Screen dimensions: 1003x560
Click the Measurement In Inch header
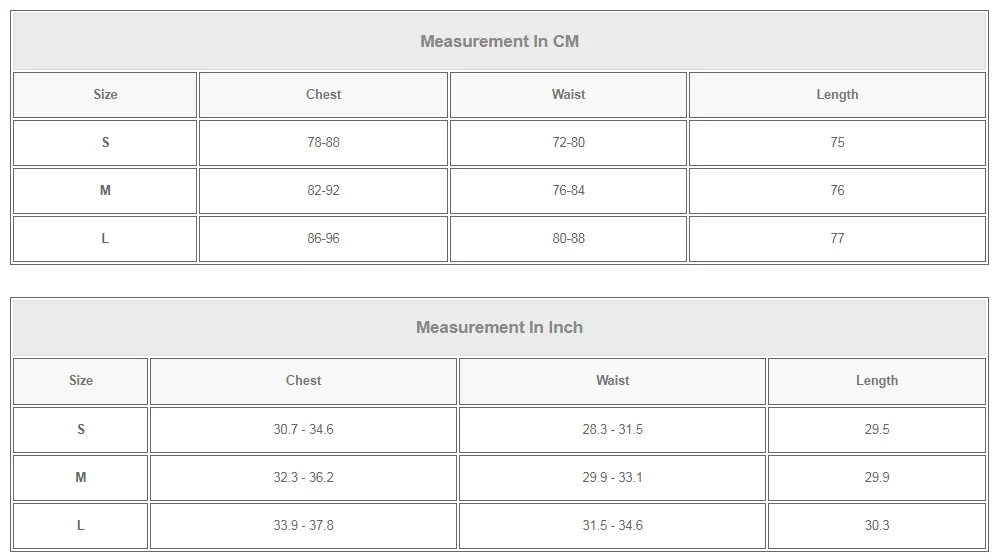[499, 327]
